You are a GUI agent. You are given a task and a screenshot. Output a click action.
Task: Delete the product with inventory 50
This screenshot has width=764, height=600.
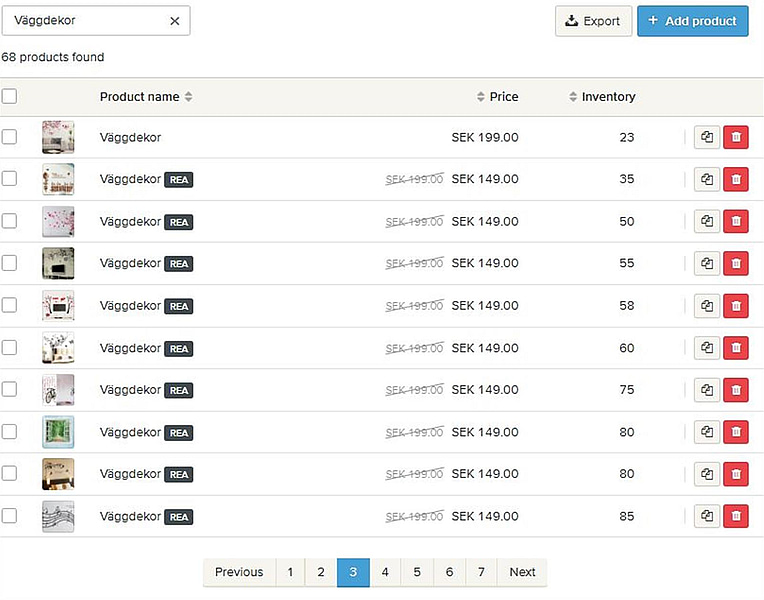click(x=735, y=221)
